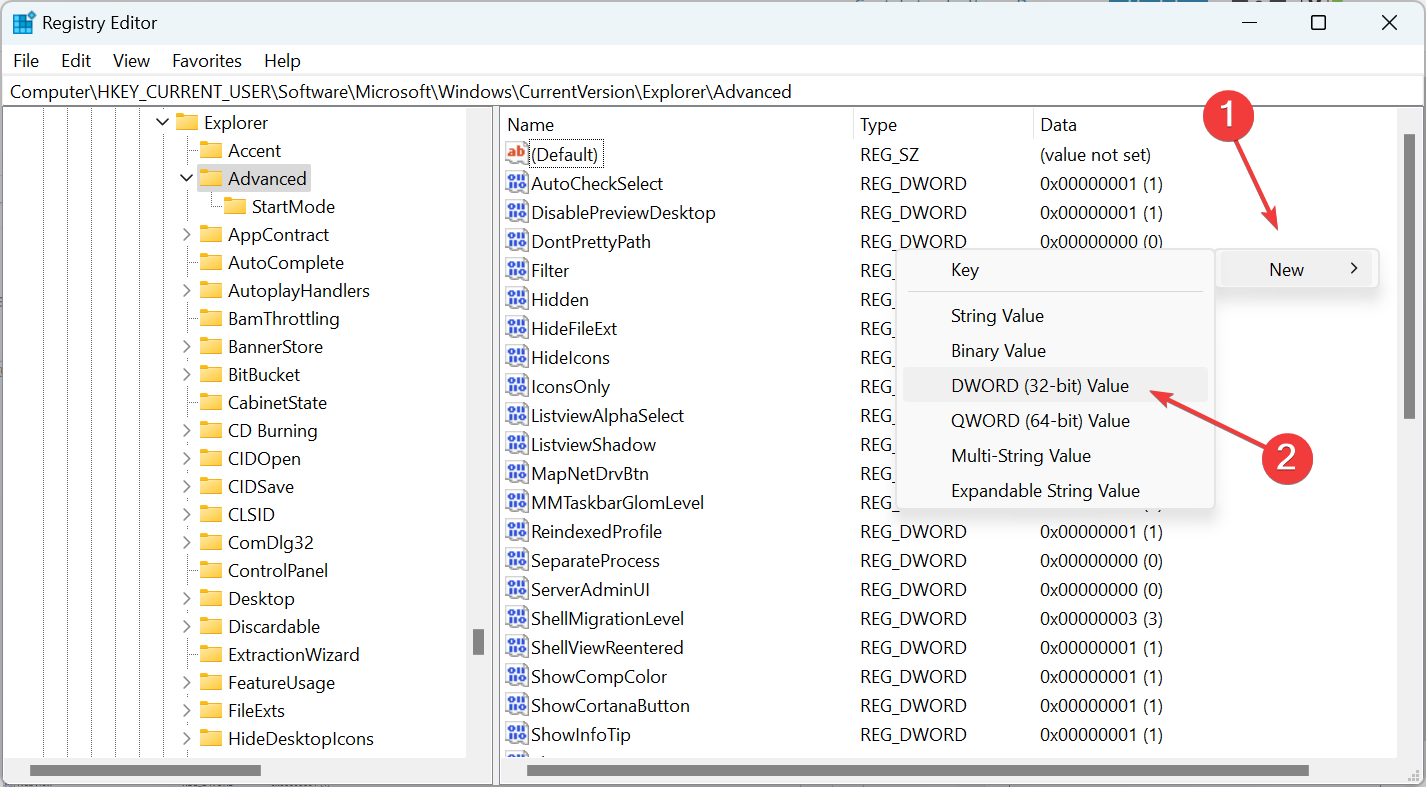Click the ShowInfoTip value icon
This screenshot has height=787, width=1426.
[517, 734]
